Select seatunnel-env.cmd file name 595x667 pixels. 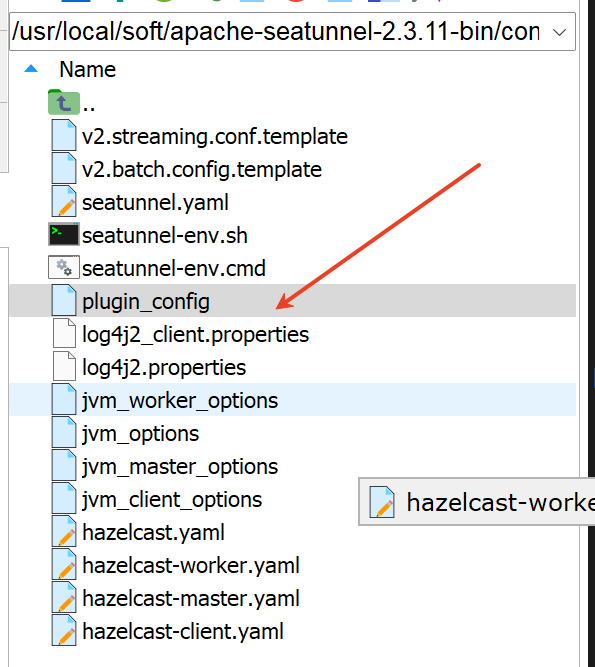[x=174, y=268]
